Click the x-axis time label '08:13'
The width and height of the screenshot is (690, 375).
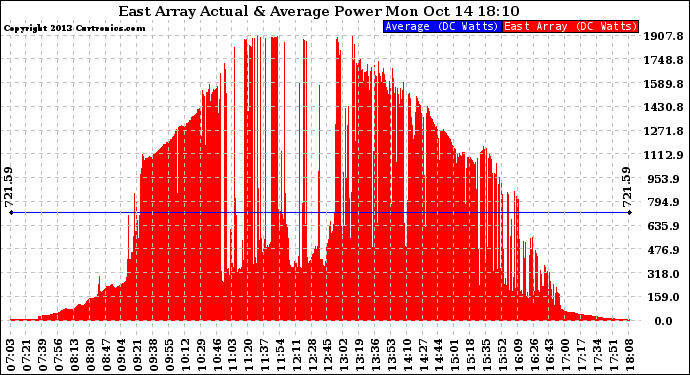coord(74,355)
